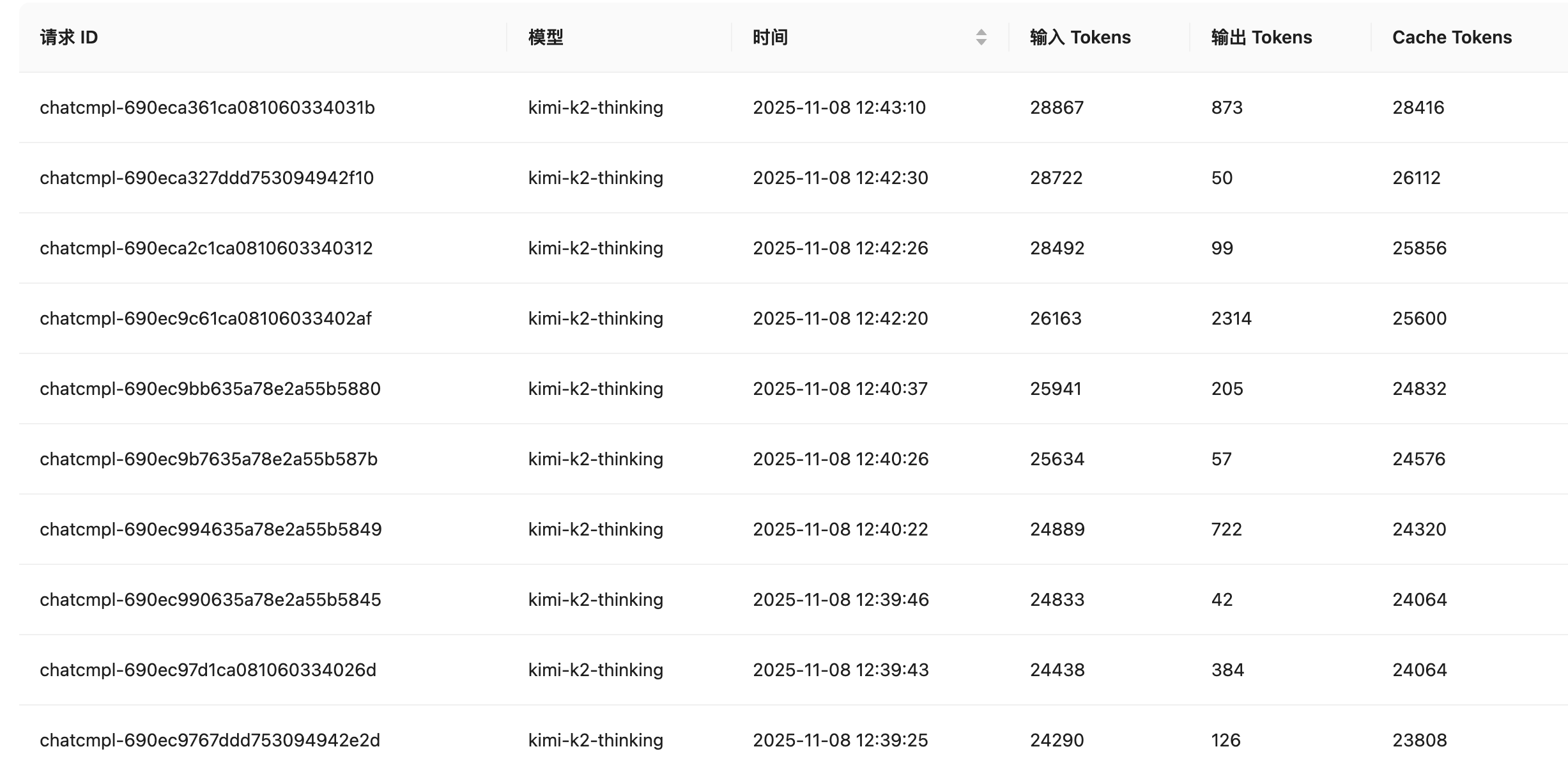1568x772 pixels.
Task: Open request chatcmpl-690ec9b7635a78e2a55b587b
Action: pos(208,459)
